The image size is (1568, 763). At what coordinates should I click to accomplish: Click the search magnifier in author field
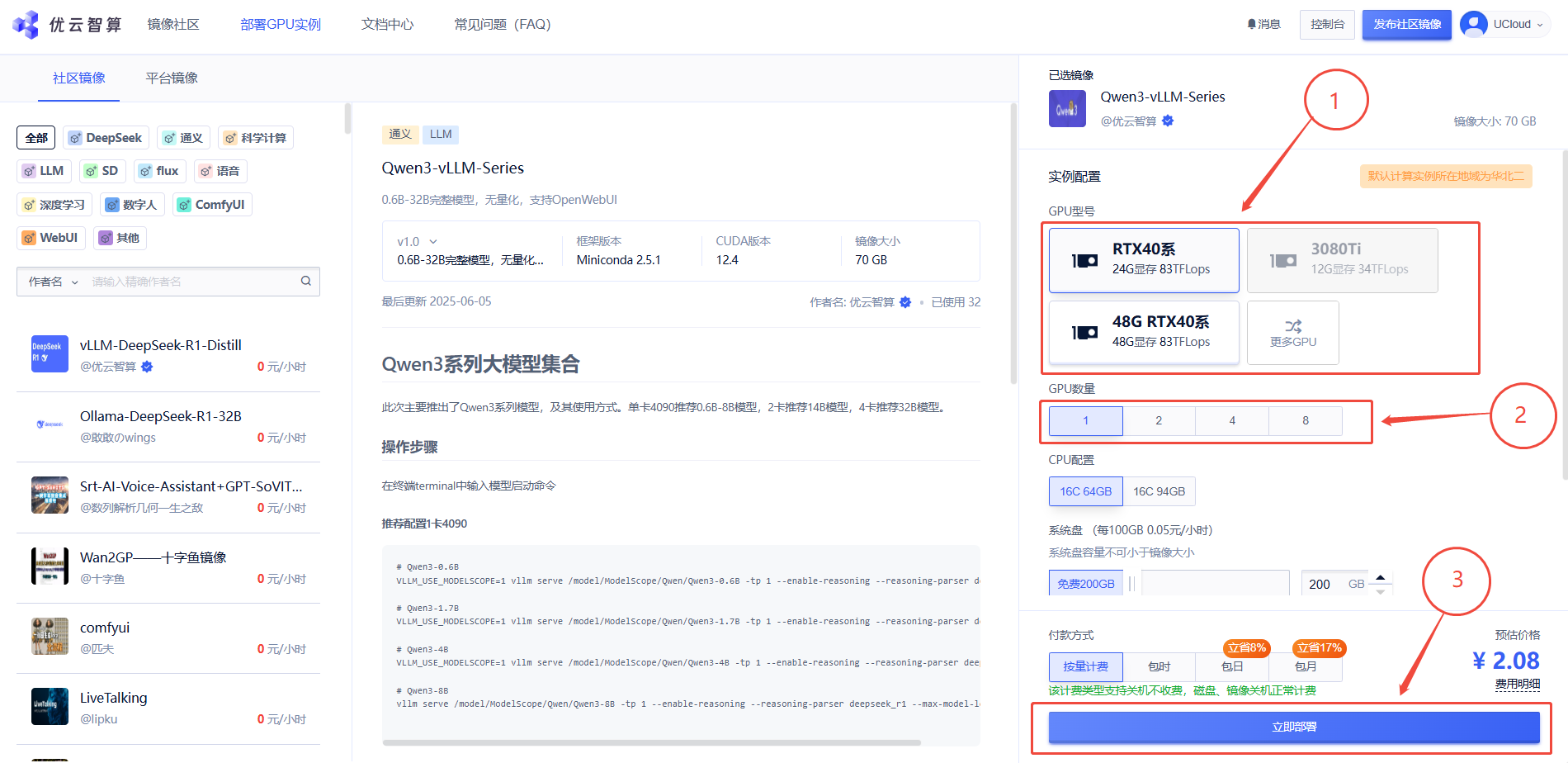[306, 281]
